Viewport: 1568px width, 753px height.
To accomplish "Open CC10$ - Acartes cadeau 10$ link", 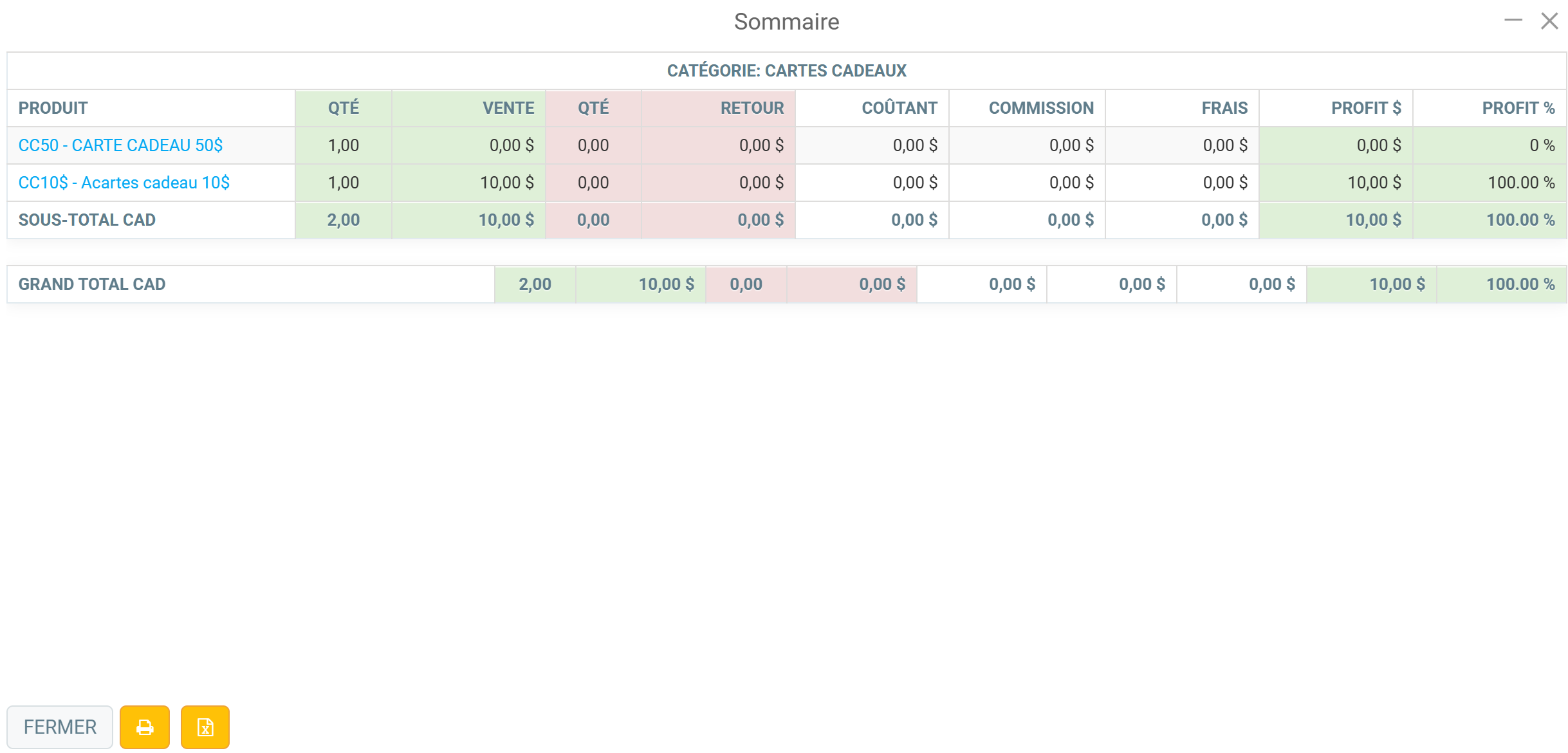I will (x=124, y=183).
